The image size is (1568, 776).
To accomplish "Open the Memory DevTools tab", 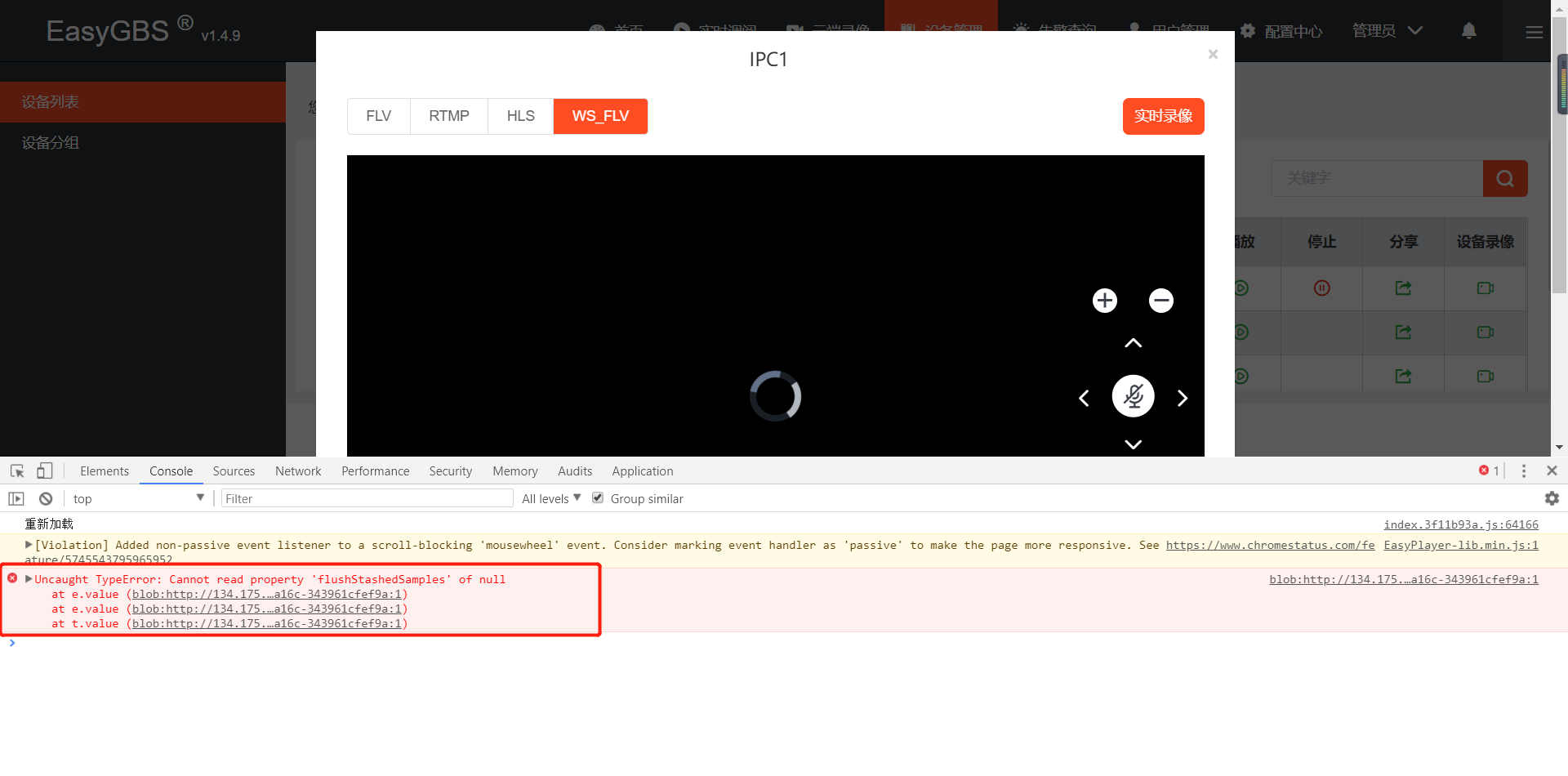I will click(x=515, y=471).
